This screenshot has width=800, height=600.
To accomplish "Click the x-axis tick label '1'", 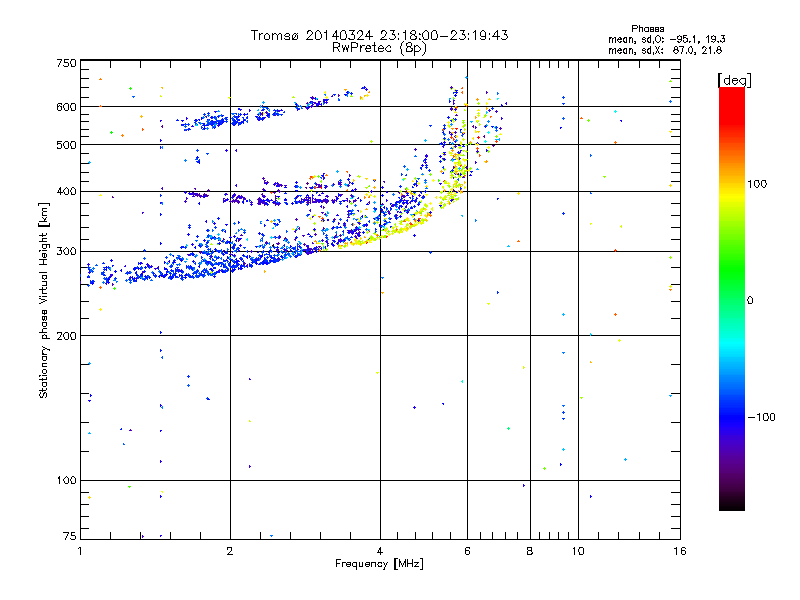I will click(80, 551).
